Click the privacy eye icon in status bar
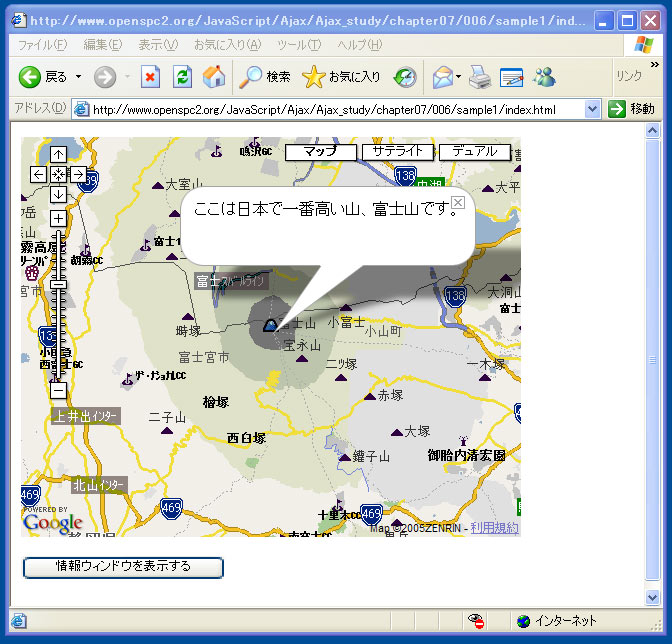This screenshot has height=644, width=672. 476,620
